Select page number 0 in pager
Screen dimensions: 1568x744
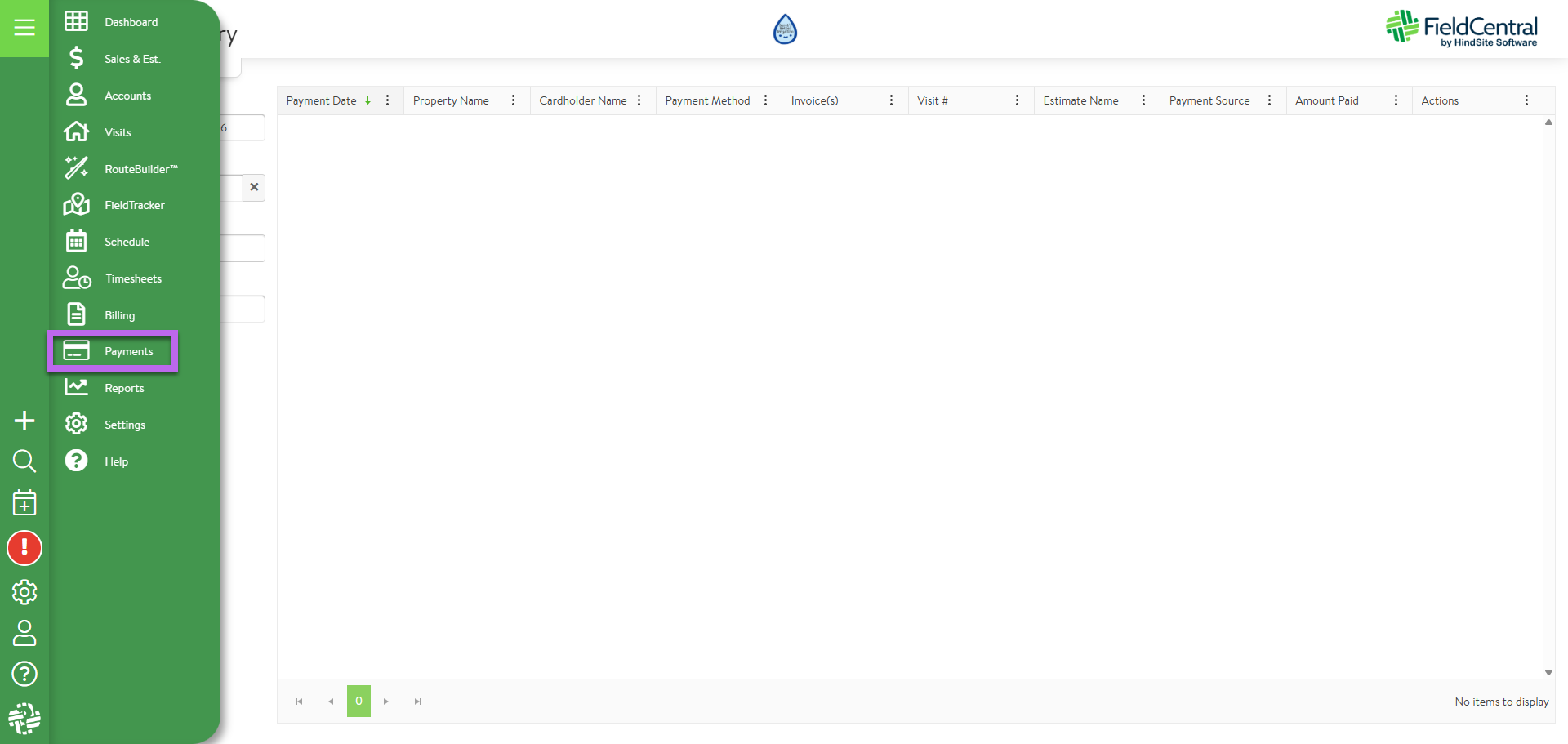coord(359,702)
